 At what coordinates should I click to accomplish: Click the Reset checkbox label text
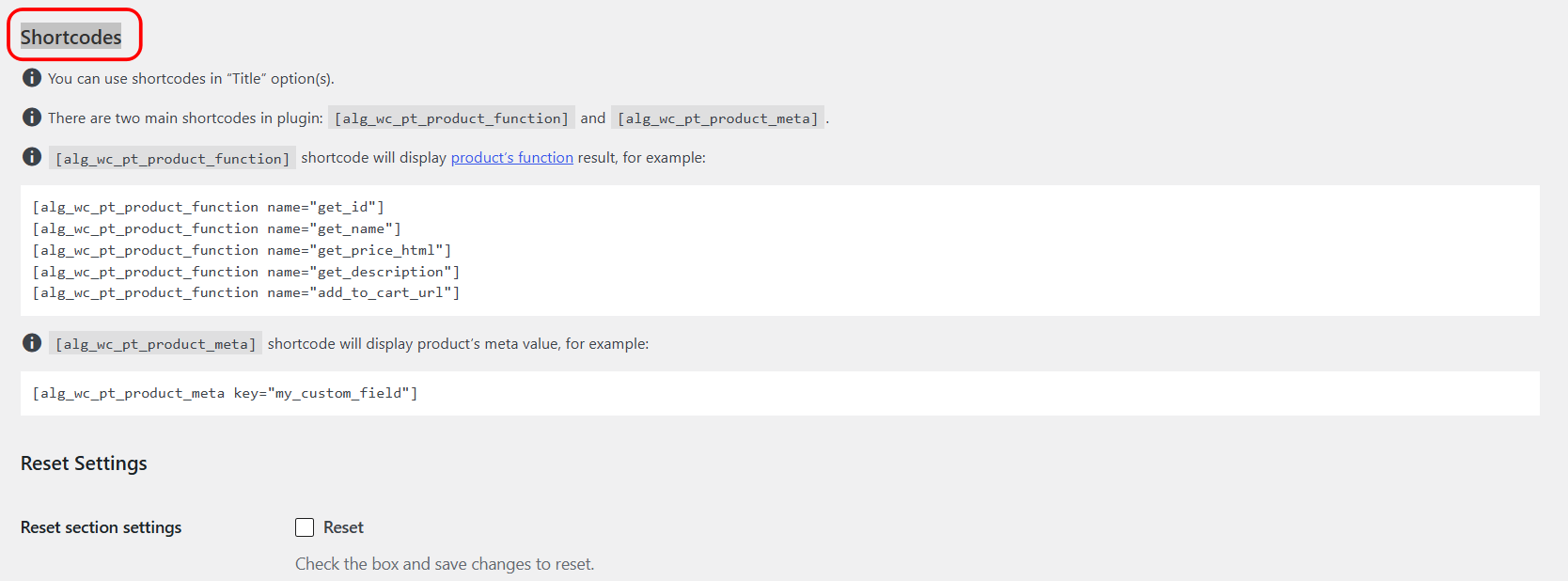pos(343,527)
